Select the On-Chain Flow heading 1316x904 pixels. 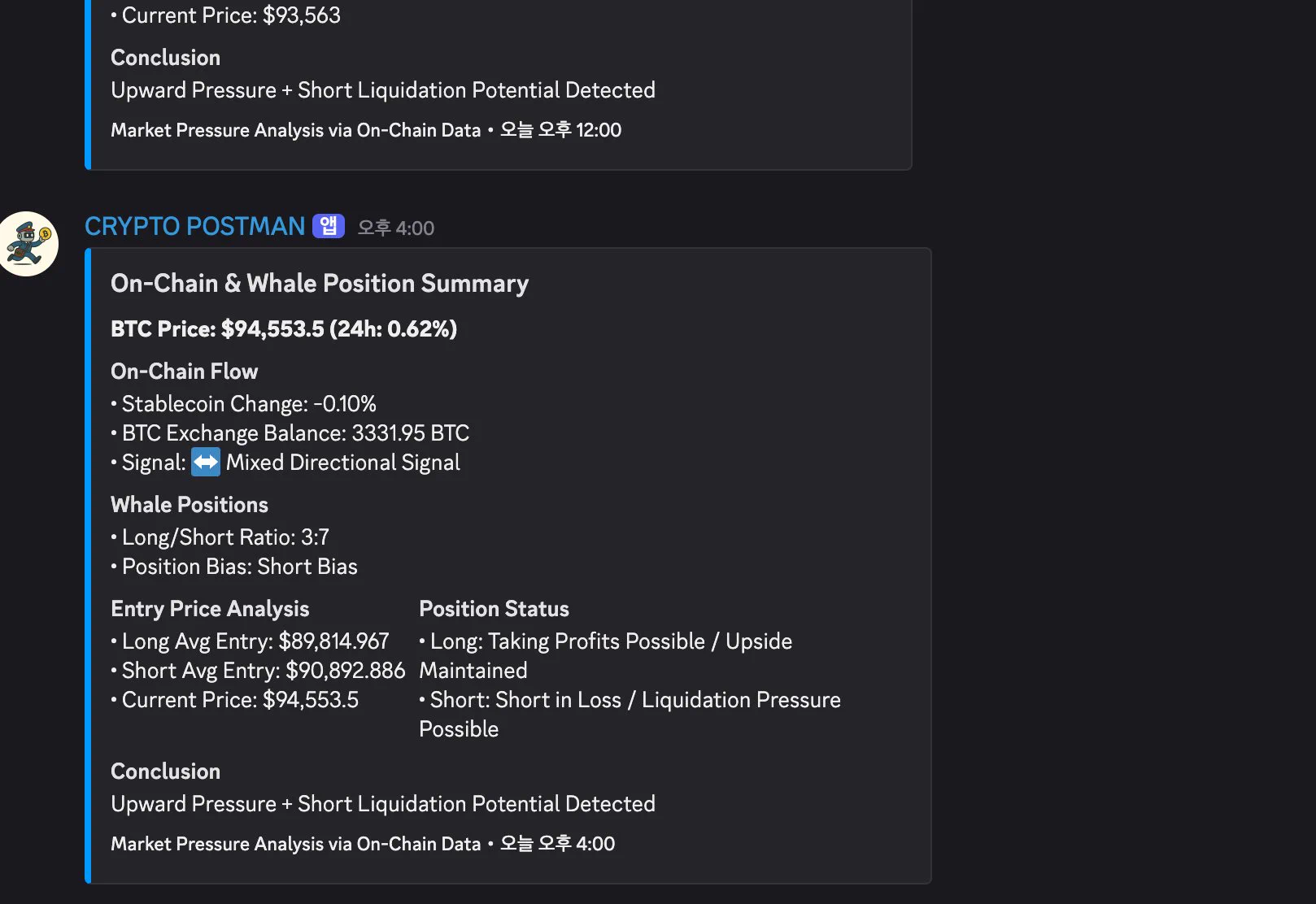tap(184, 372)
